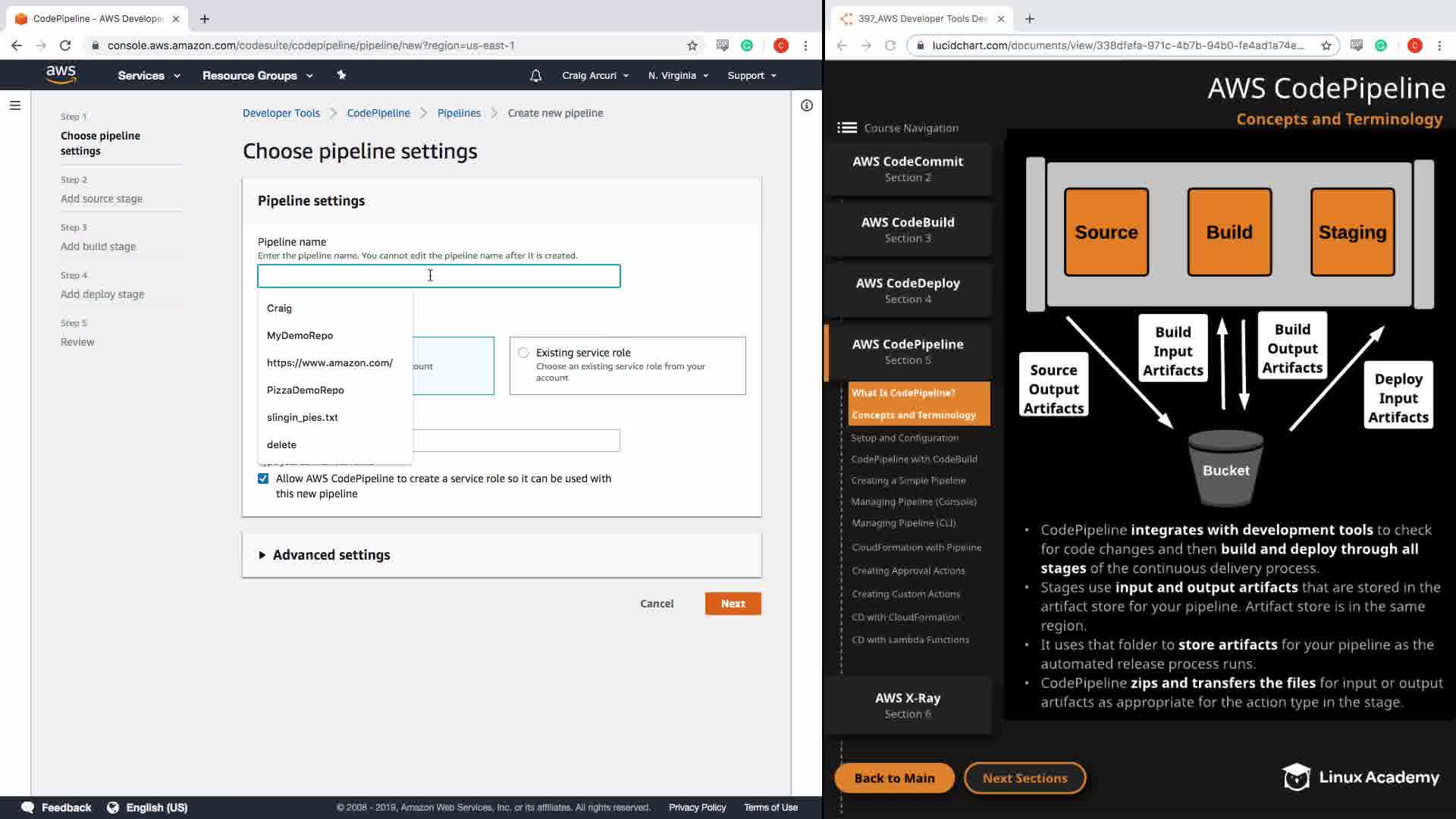
Task: Click the Course Navigation list icon
Action: click(x=846, y=128)
